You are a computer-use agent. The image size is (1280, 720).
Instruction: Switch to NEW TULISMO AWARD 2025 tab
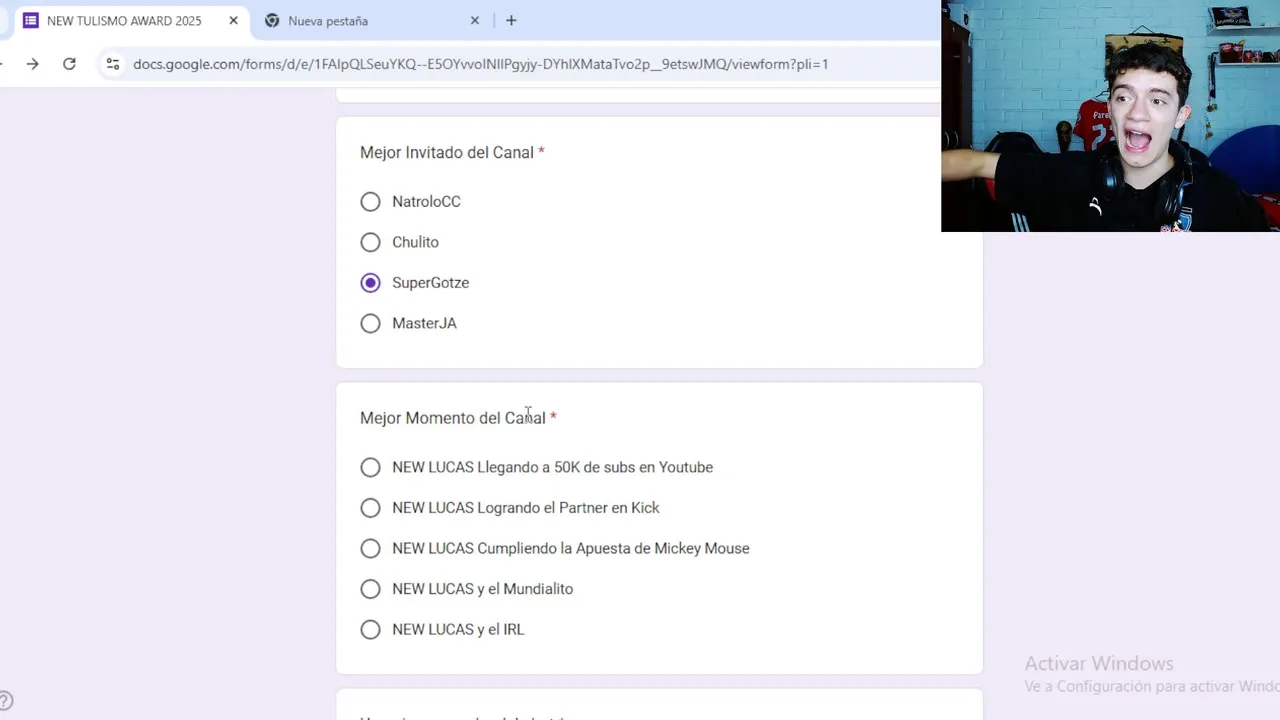(x=130, y=20)
